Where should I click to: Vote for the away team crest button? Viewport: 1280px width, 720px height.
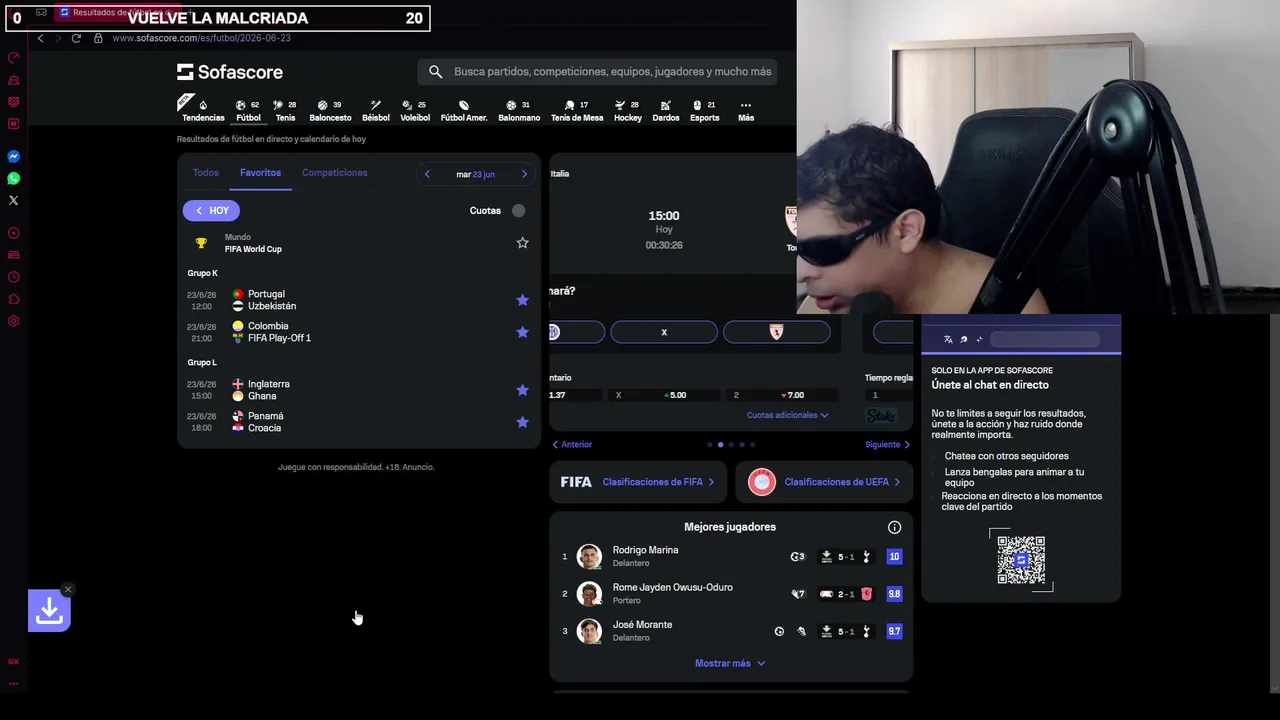click(x=777, y=332)
